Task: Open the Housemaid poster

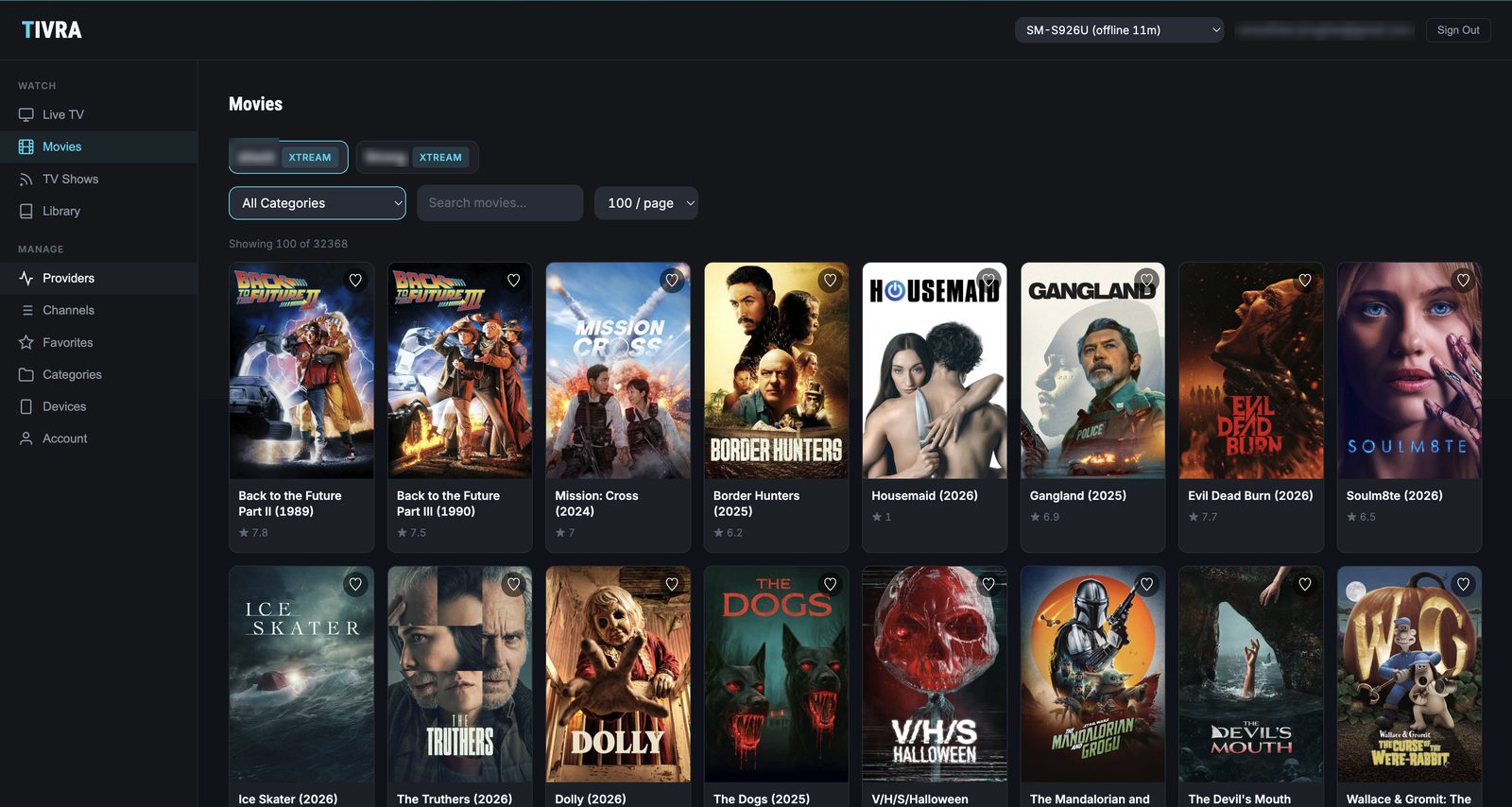Action: 935,370
